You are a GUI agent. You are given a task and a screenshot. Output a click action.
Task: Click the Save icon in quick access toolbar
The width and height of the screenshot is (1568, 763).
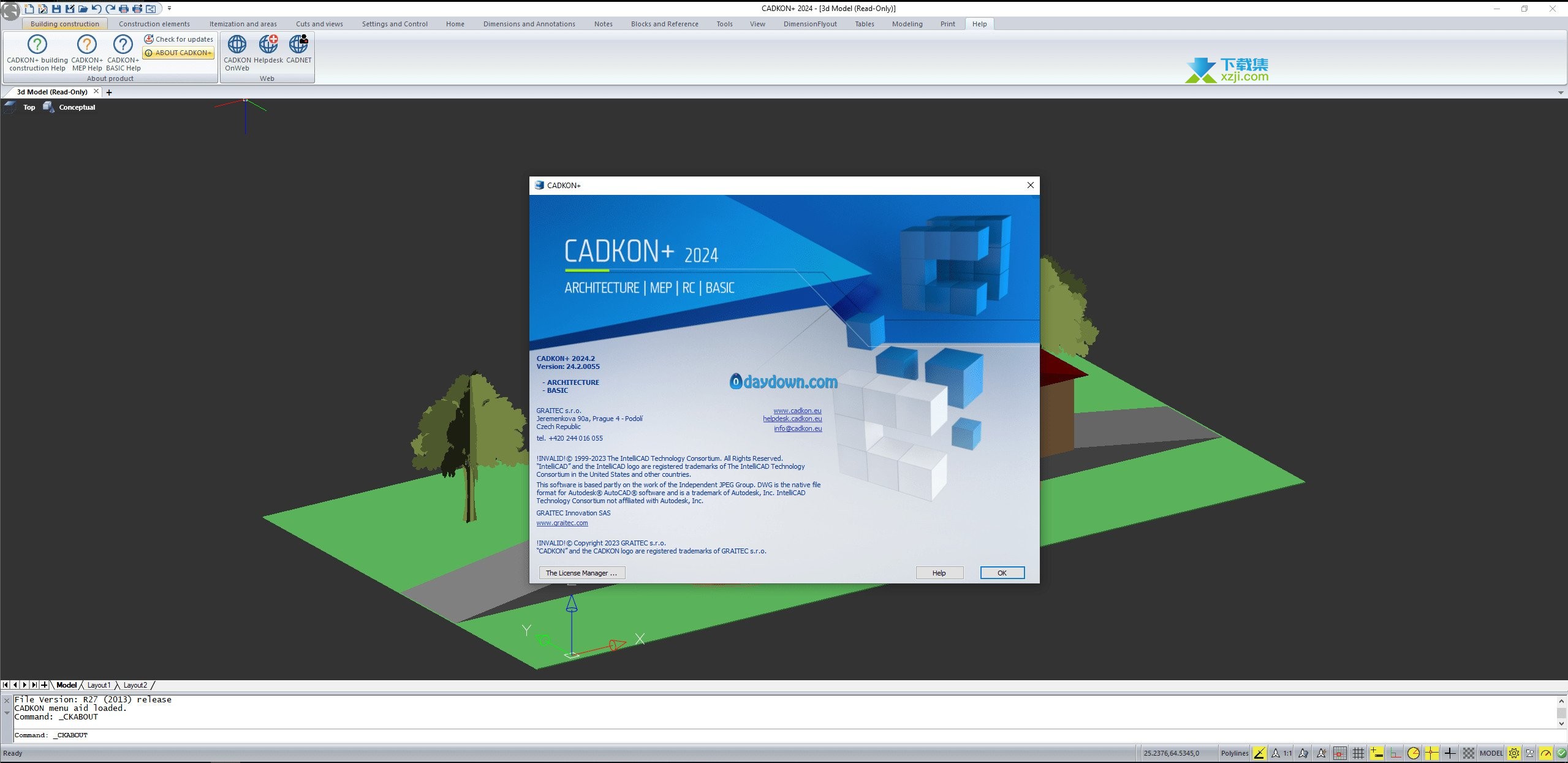(56, 9)
